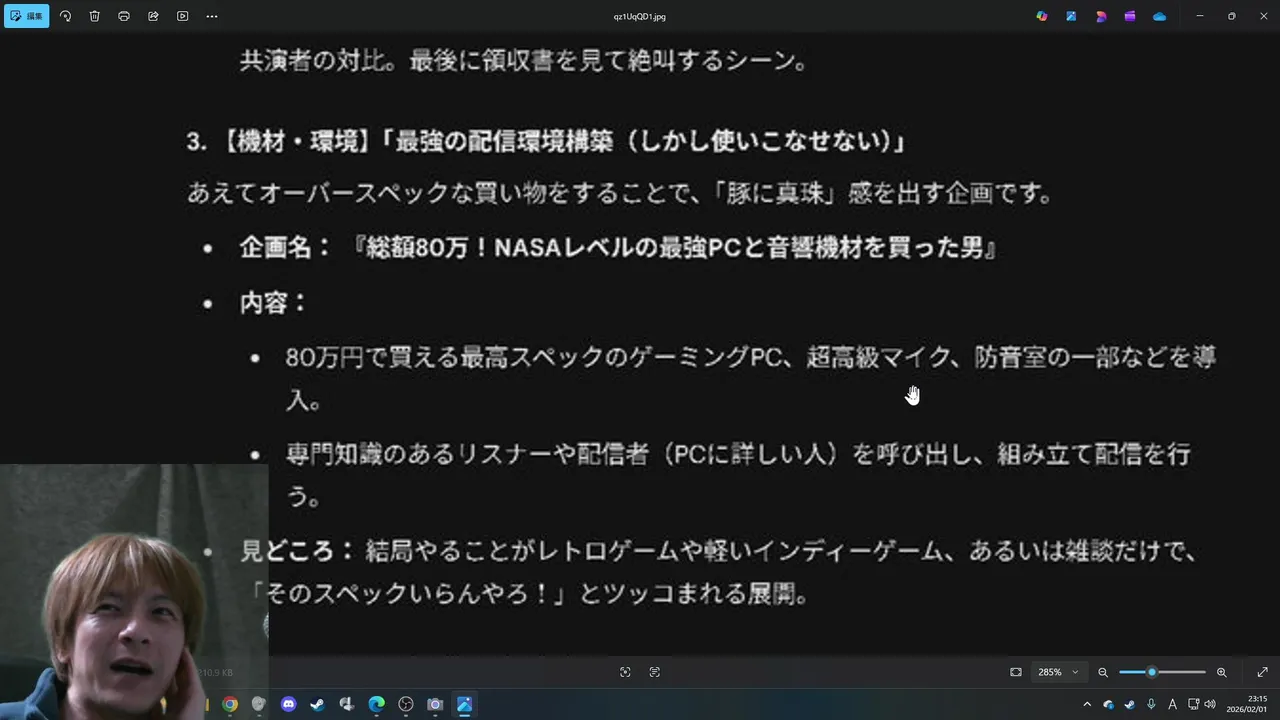This screenshot has height=720, width=1280.
Task: Click the zoom out magnifier icon
Action: click(x=1103, y=672)
